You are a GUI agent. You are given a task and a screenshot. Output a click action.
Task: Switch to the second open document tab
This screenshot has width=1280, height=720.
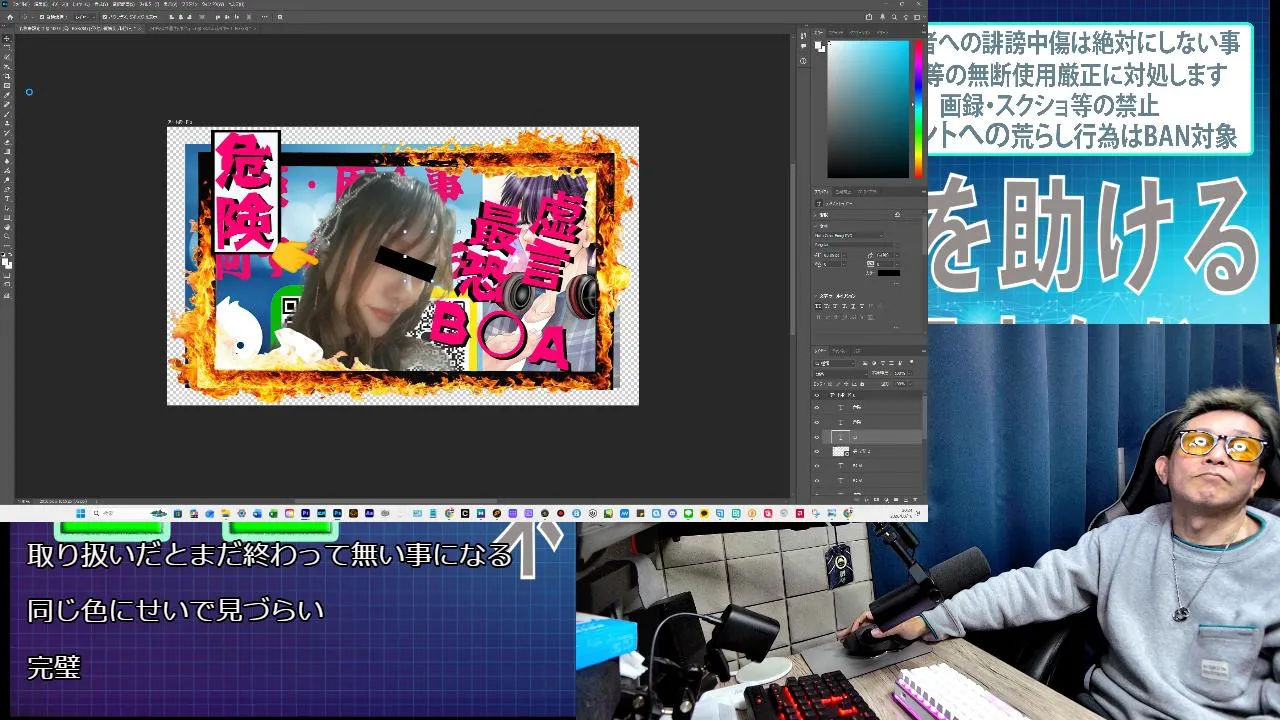(x=203, y=28)
